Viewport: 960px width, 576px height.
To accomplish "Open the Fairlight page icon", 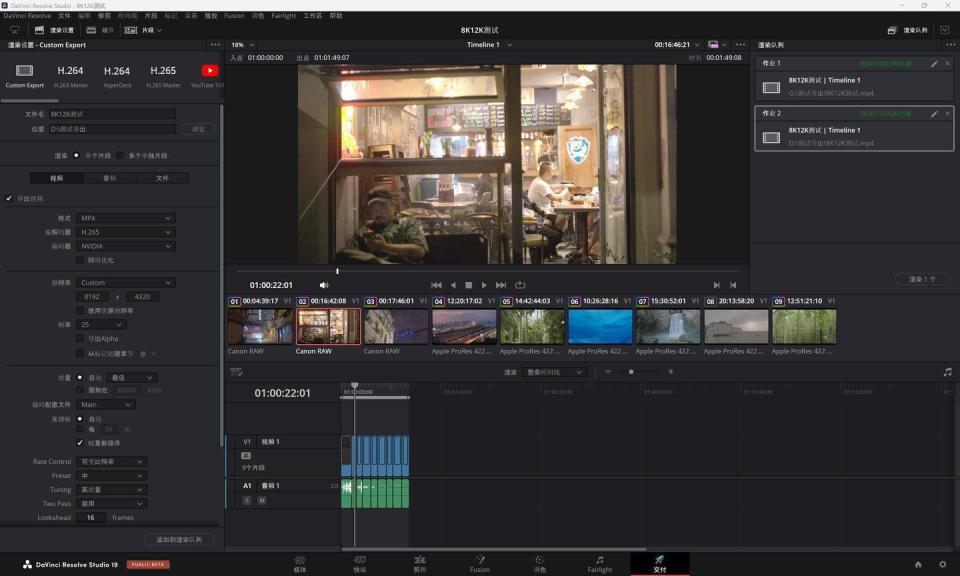I will tap(599, 563).
